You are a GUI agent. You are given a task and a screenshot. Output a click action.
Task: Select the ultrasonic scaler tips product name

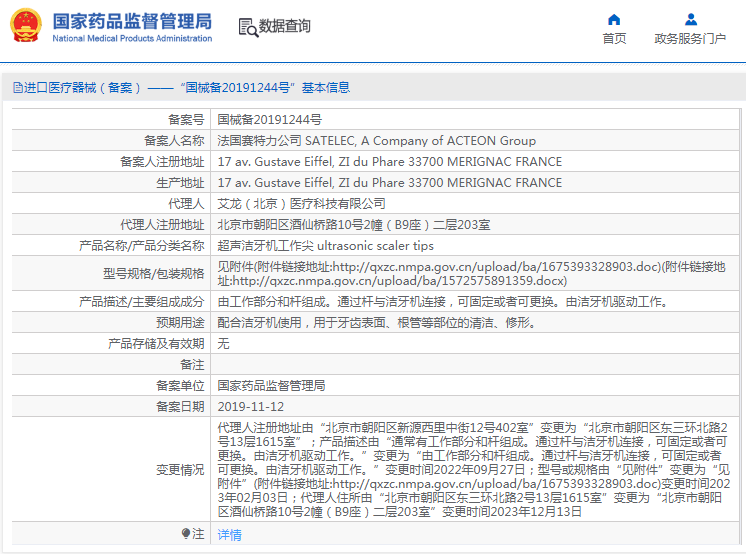tap(325, 246)
